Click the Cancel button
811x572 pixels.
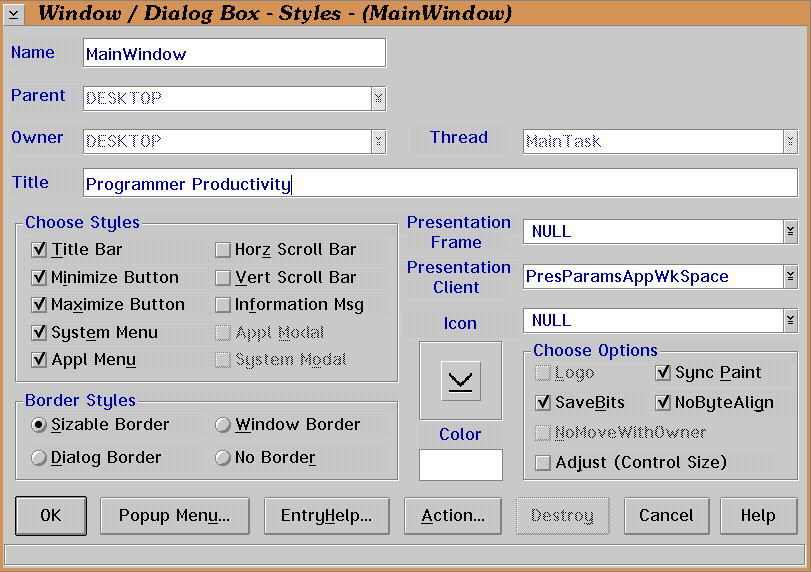[666, 516]
